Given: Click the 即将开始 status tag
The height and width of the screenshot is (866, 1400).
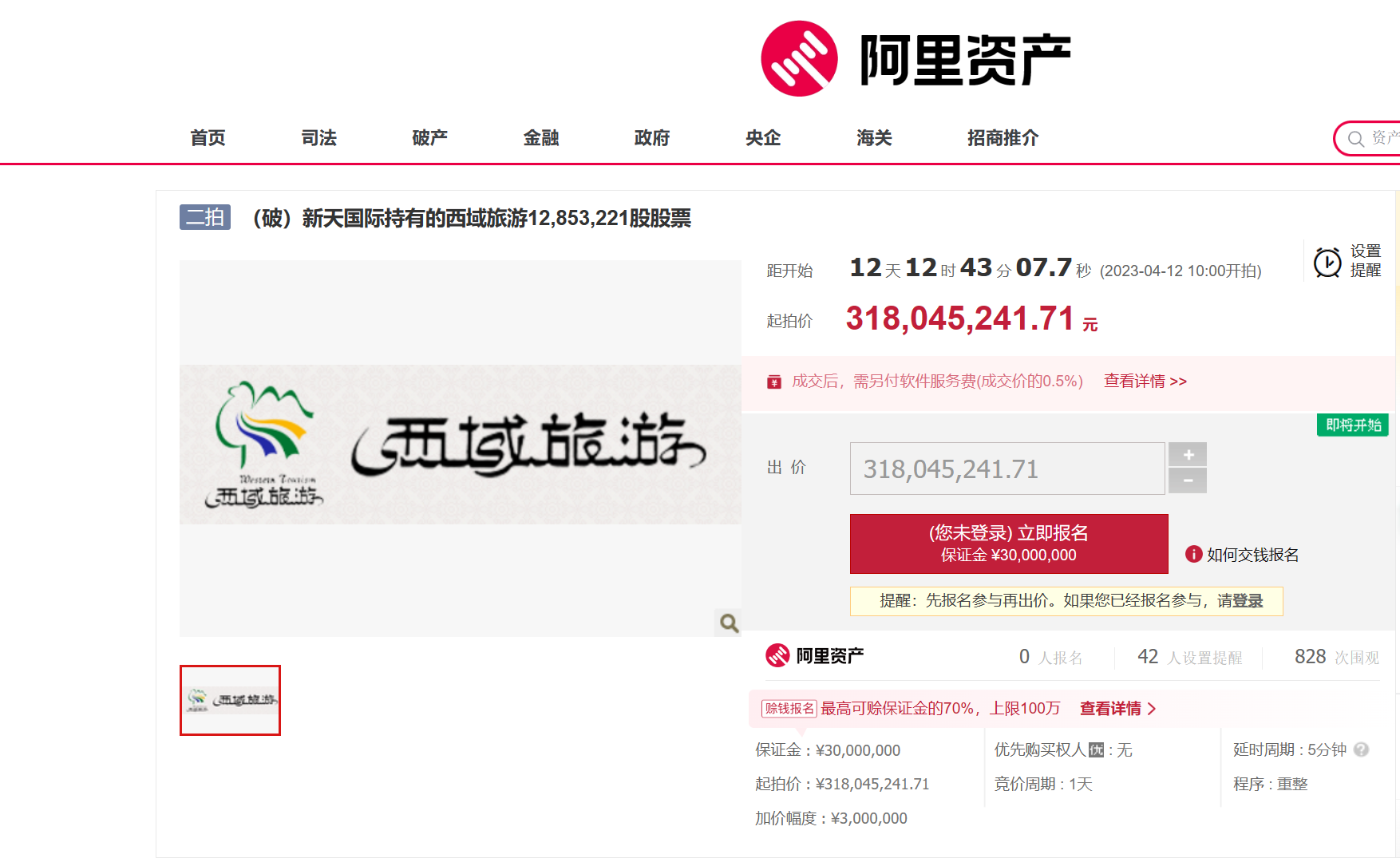Looking at the screenshot, I should pos(1352,425).
